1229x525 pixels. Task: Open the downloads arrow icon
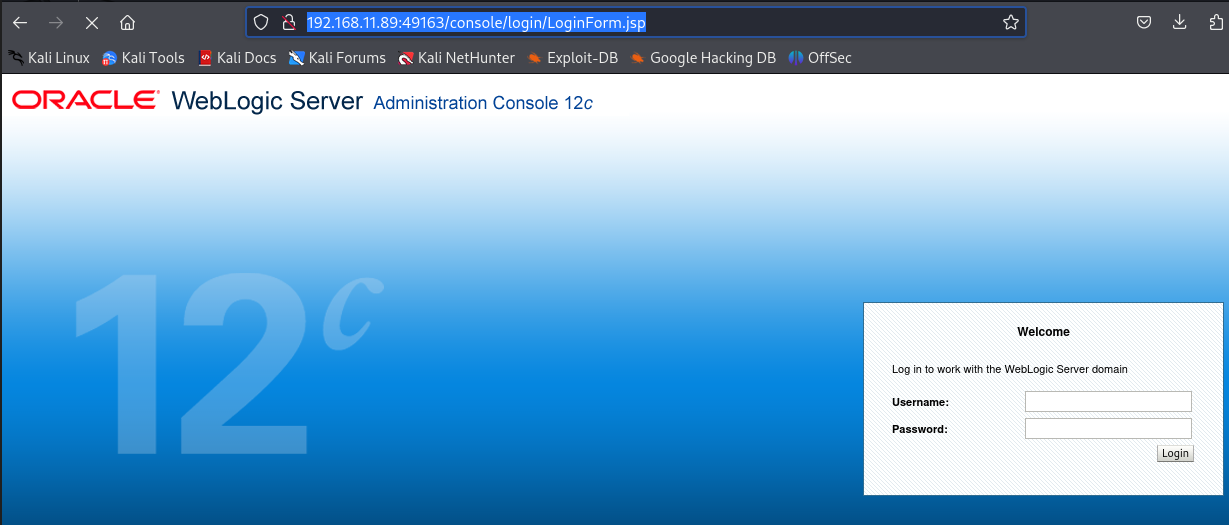tap(1179, 22)
